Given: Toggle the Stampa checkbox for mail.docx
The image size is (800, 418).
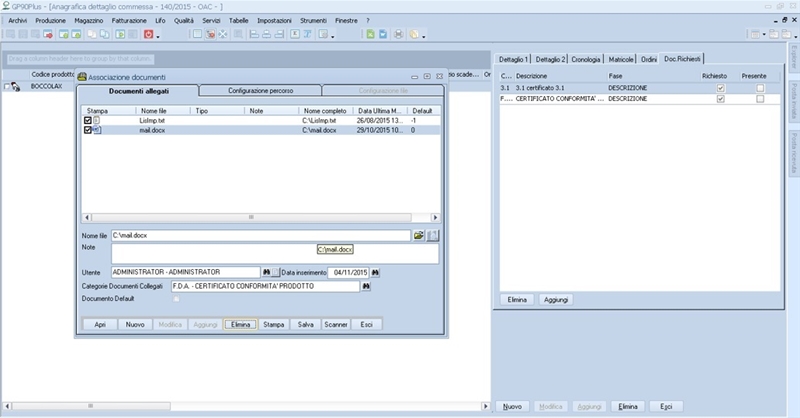Looking at the screenshot, I should pyautogui.click(x=88, y=130).
